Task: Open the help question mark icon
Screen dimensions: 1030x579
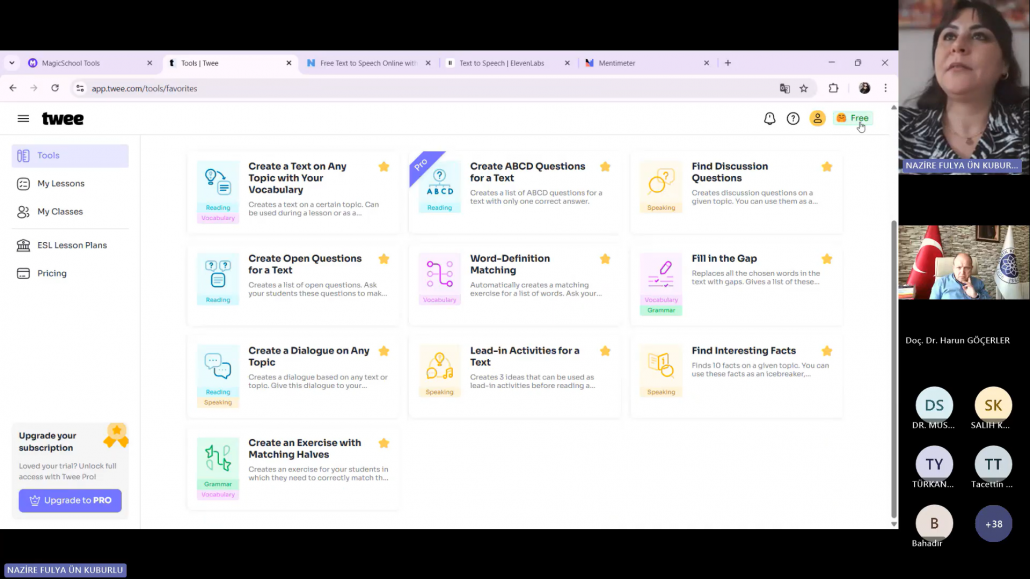Action: point(793,119)
